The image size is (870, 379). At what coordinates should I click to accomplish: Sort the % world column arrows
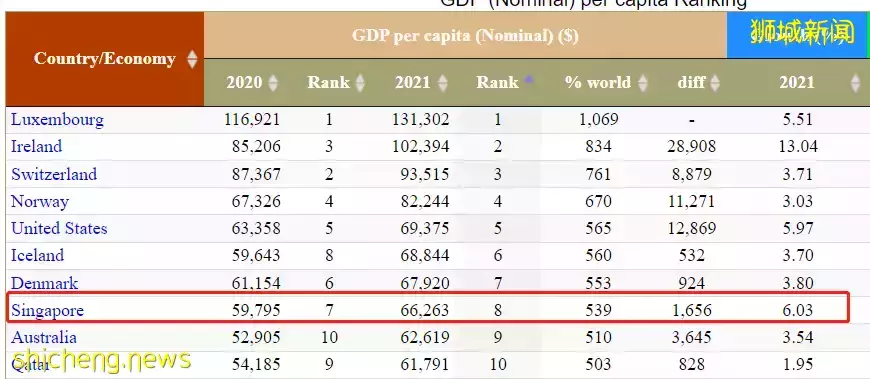pos(643,83)
